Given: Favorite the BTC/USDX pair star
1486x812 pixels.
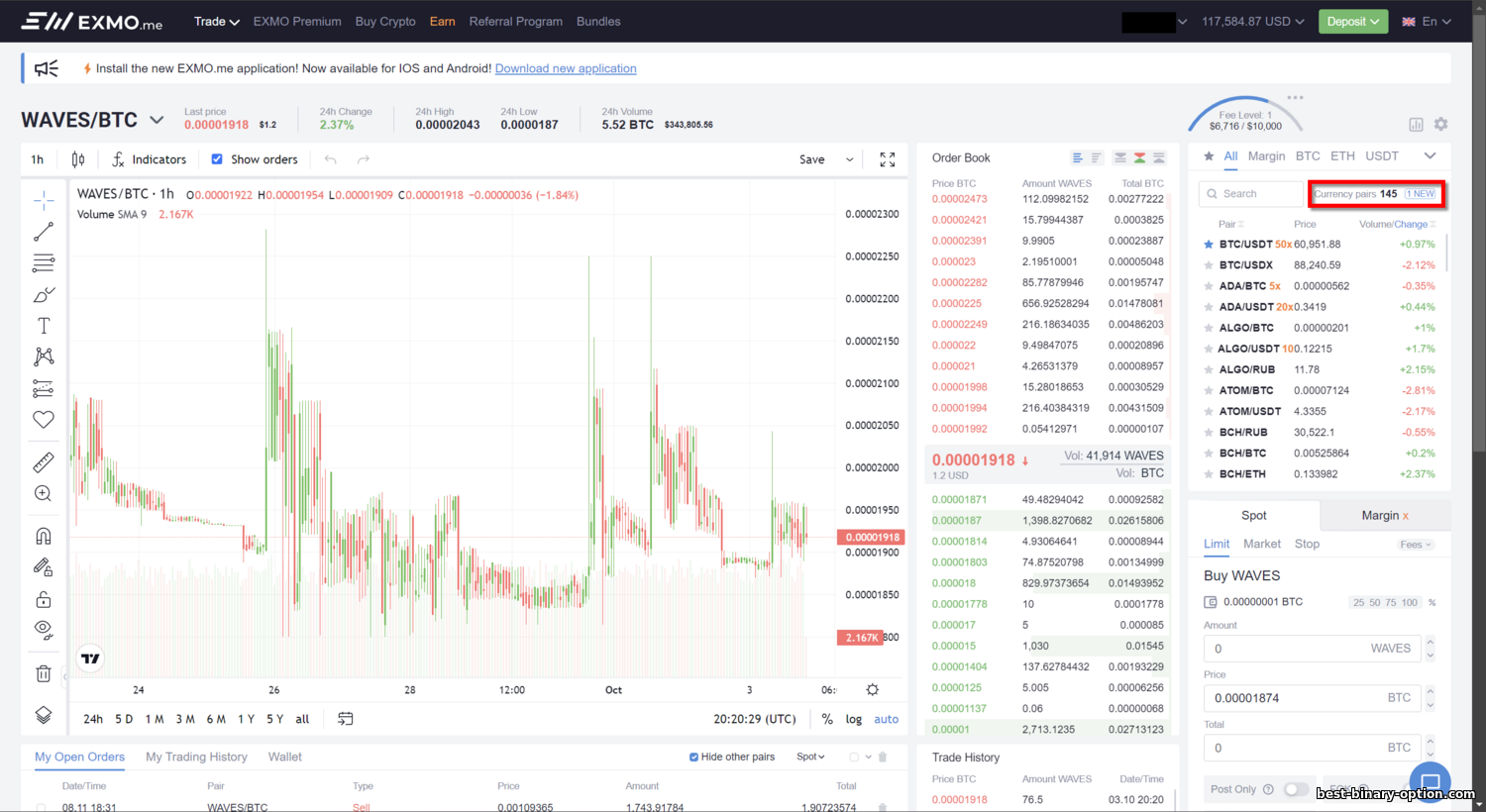Looking at the screenshot, I should tap(1209, 265).
